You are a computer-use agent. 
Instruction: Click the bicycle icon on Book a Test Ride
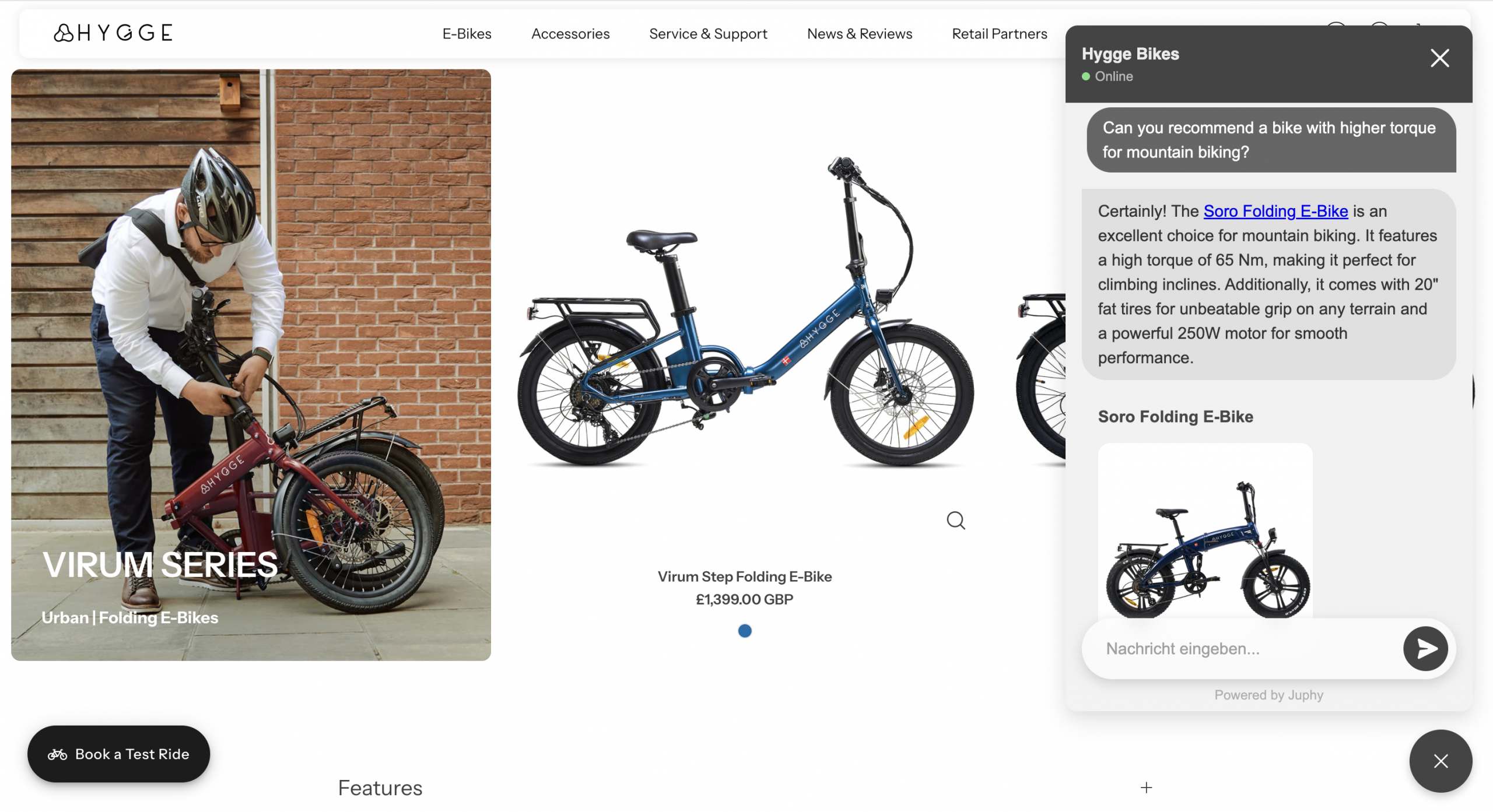(57, 754)
